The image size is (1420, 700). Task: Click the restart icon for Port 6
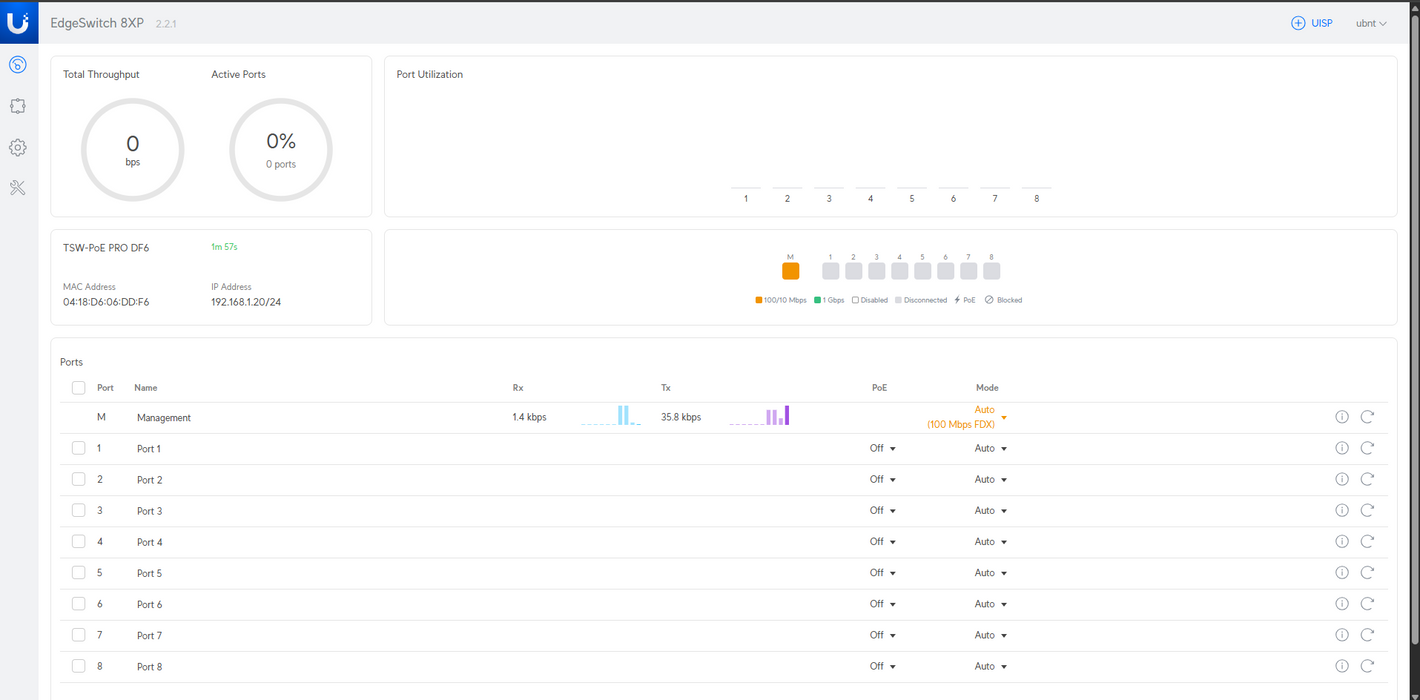click(1367, 604)
